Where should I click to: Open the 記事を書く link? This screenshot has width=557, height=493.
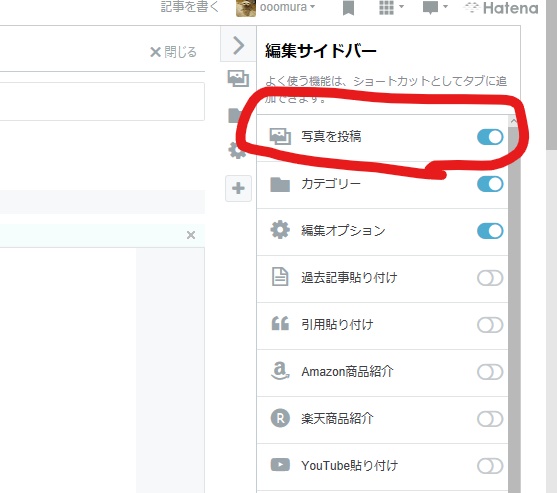point(189,6)
